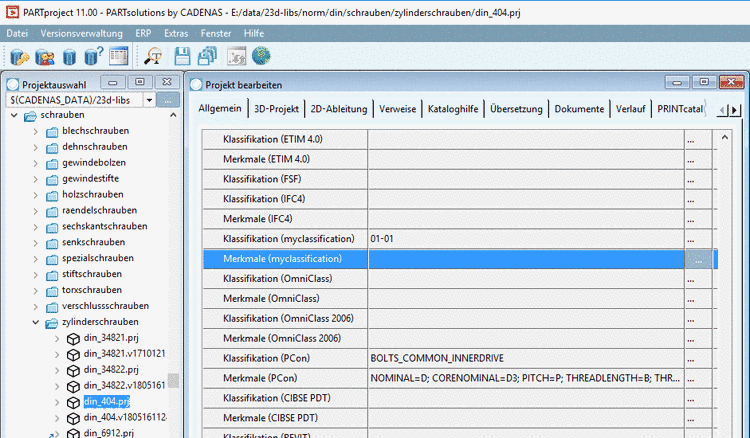Click the magnifier text search icon
This screenshot has height=438, width=750.
154,56
